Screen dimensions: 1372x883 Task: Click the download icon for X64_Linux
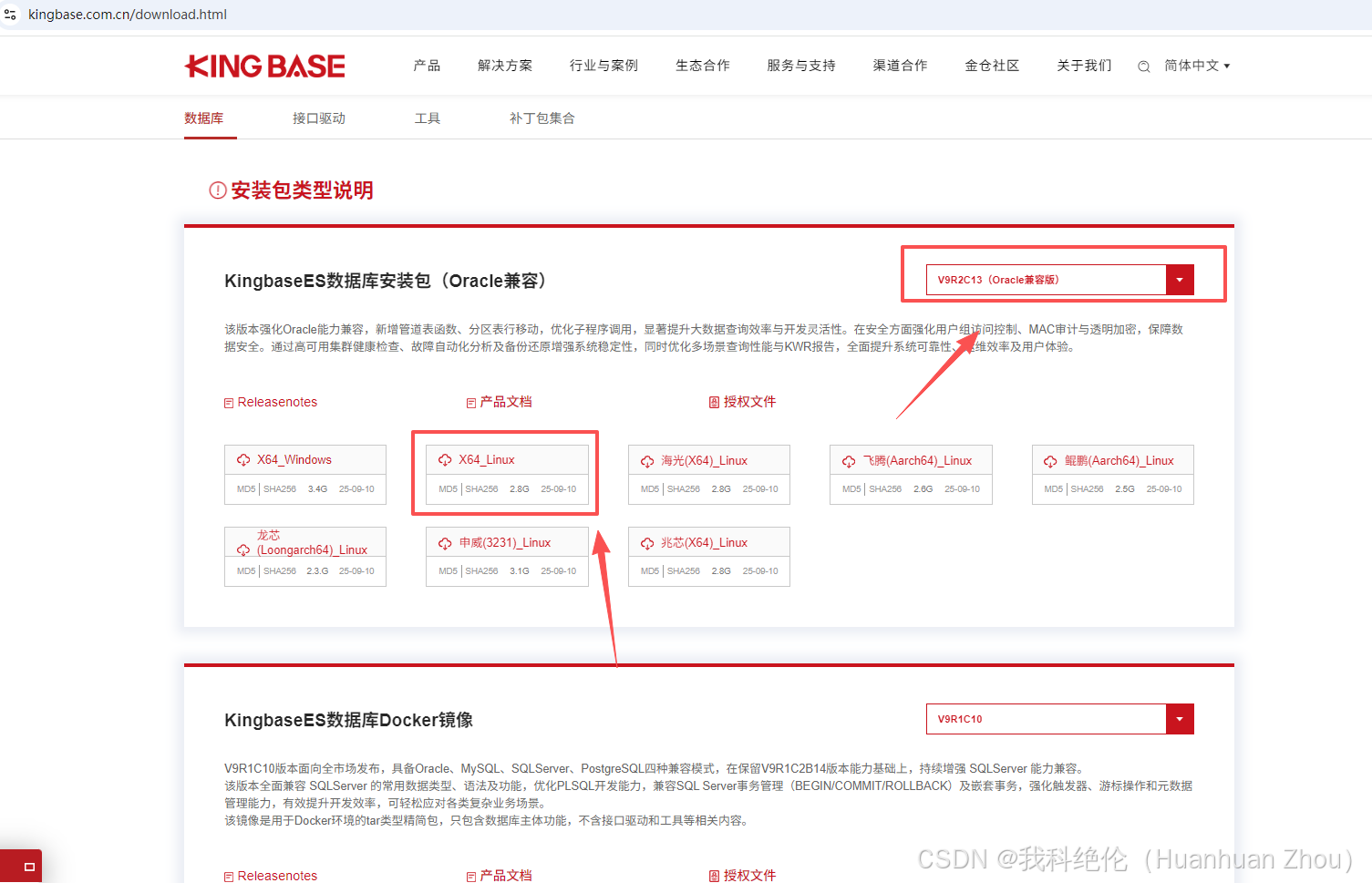click(x=445, y=460)
